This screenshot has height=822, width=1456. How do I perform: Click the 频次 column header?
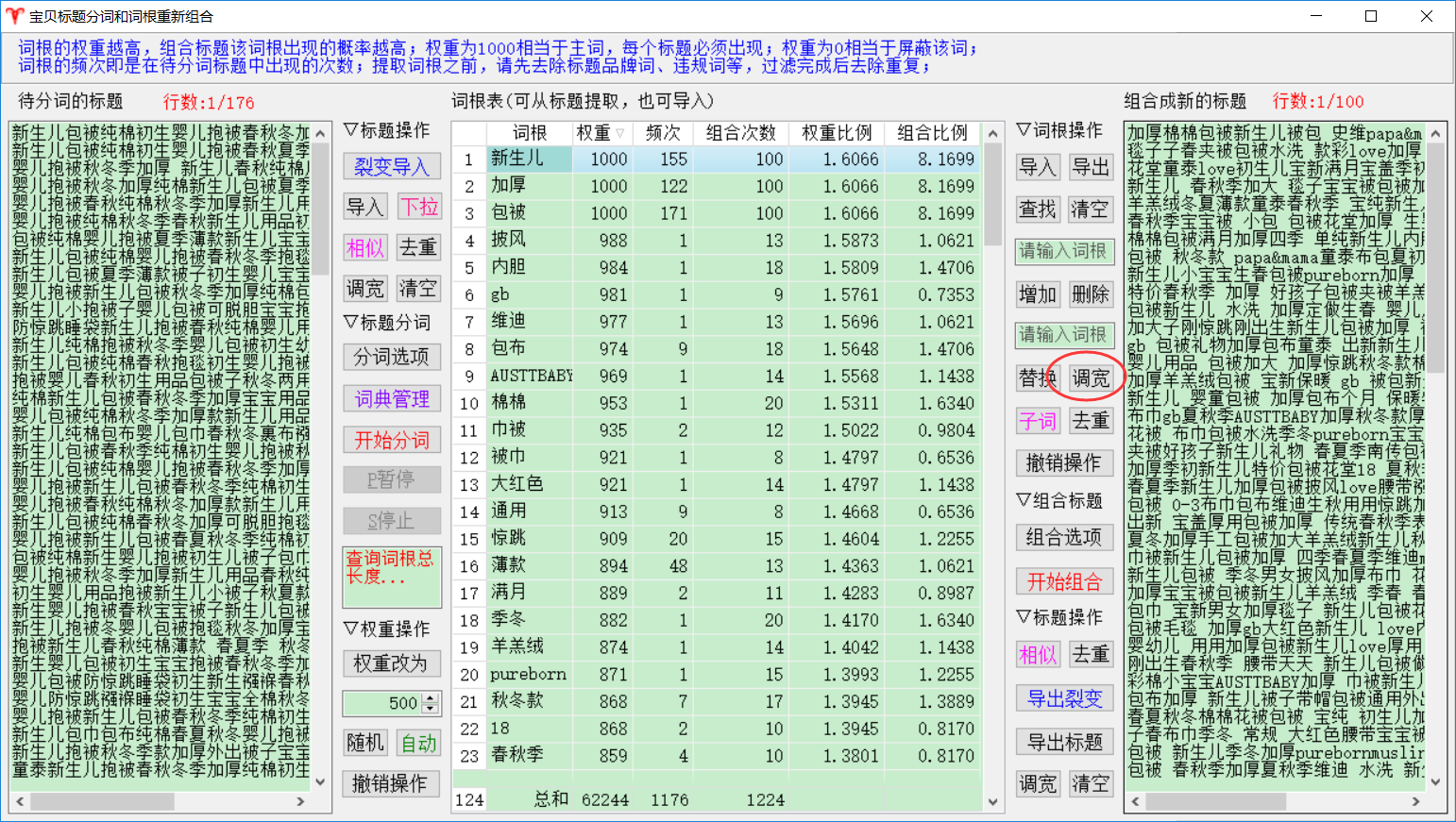pos(663,133)
